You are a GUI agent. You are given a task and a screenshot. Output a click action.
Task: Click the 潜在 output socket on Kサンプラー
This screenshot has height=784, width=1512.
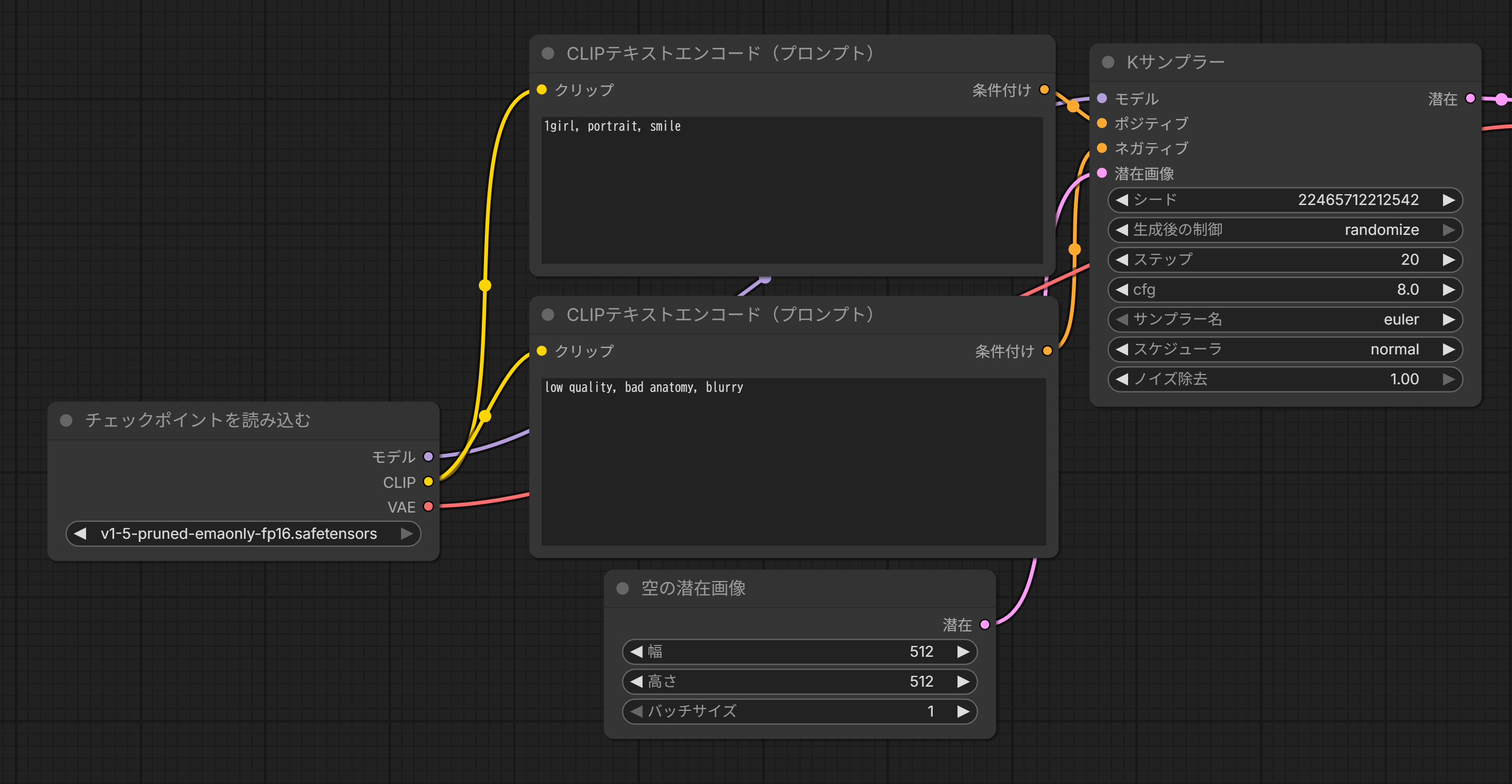(x=1470, y=98)
